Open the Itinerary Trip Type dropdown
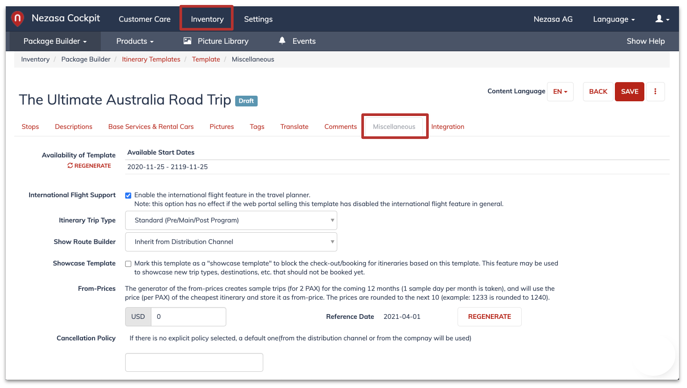Viewport: 687px width, 388px height. [231, 220]
